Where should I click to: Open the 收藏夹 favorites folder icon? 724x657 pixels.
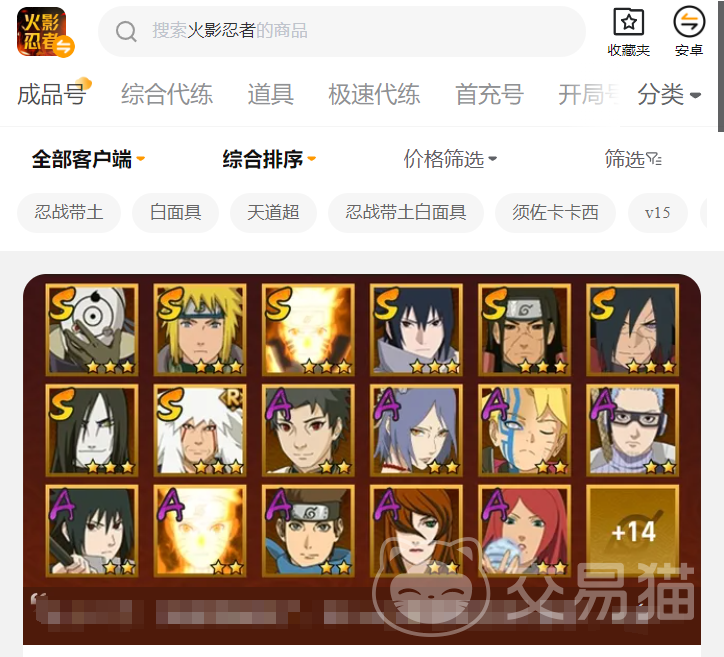(x=628, y=22)
